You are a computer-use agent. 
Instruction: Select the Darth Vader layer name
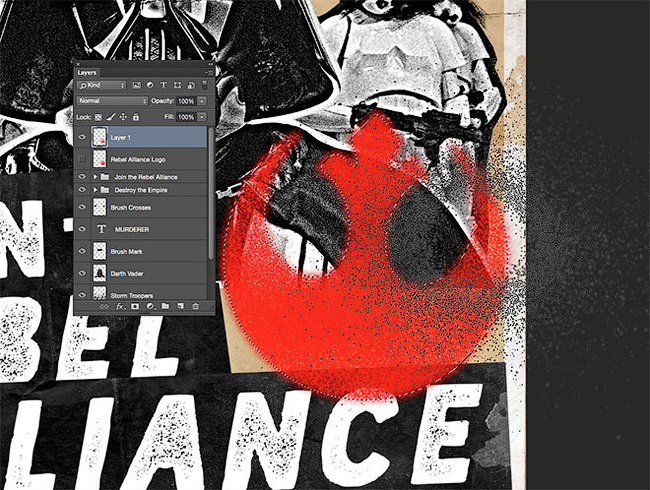point(127,274)
